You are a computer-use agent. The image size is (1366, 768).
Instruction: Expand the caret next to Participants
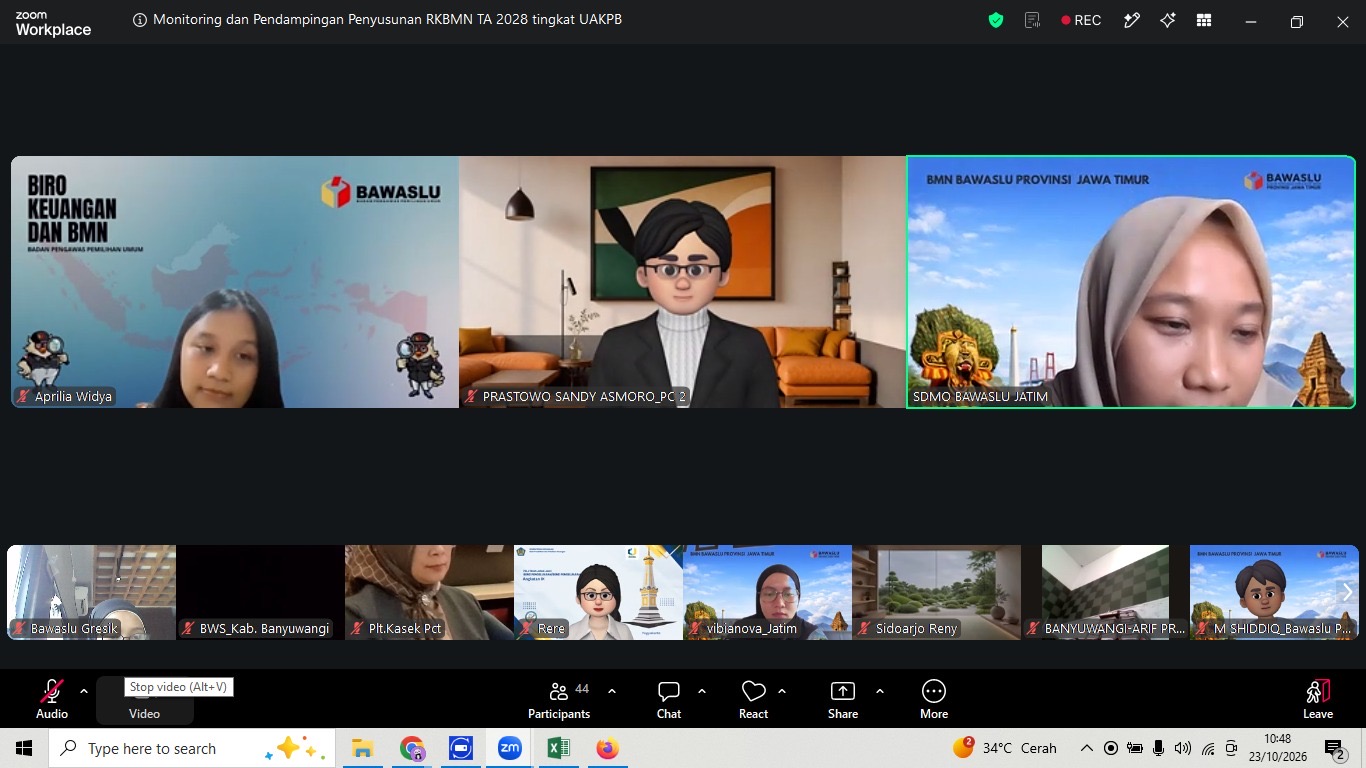[x=612, y=691]
